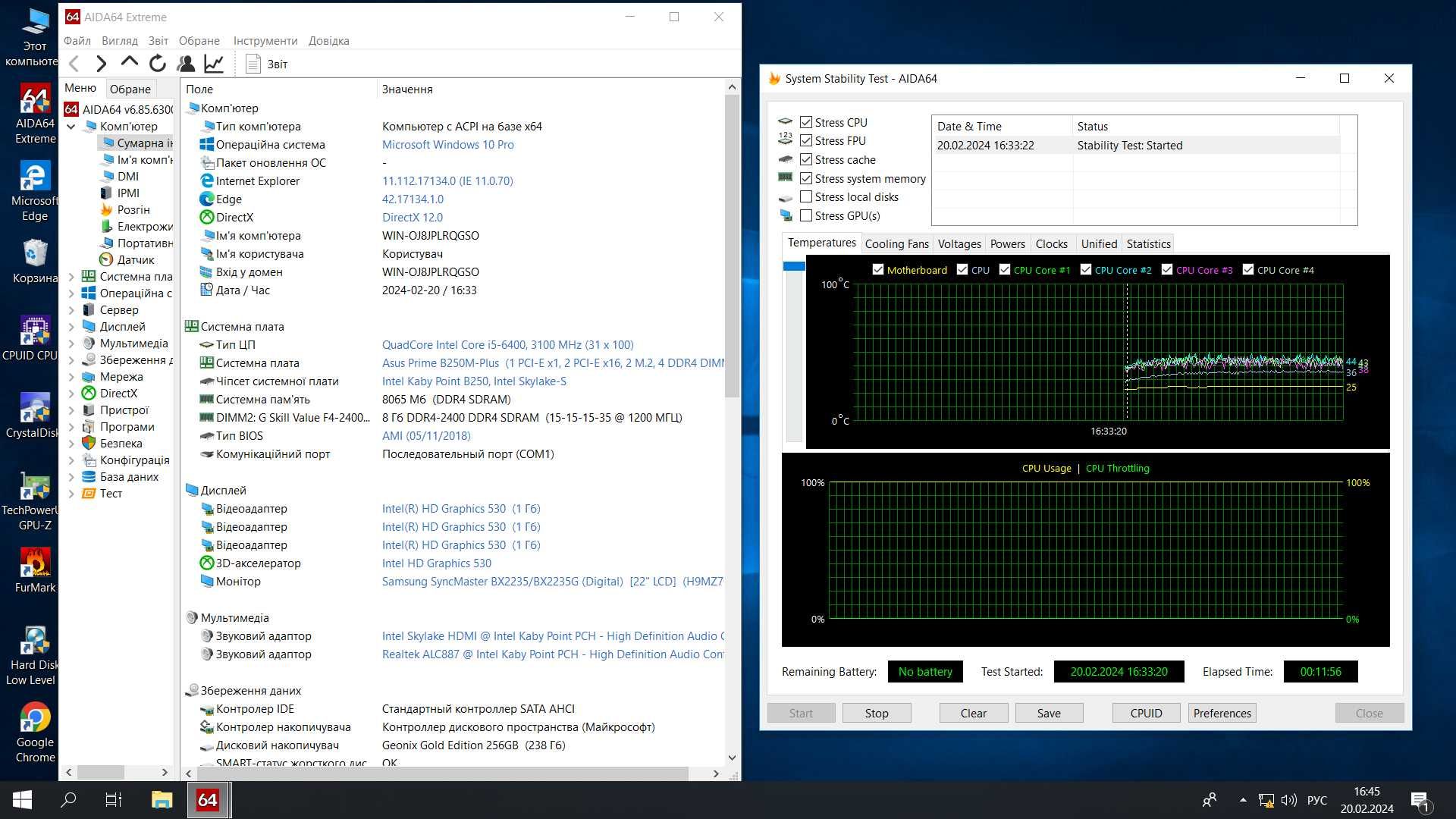Expand the Мережа tree node
1456x819 pixels.
71,377
